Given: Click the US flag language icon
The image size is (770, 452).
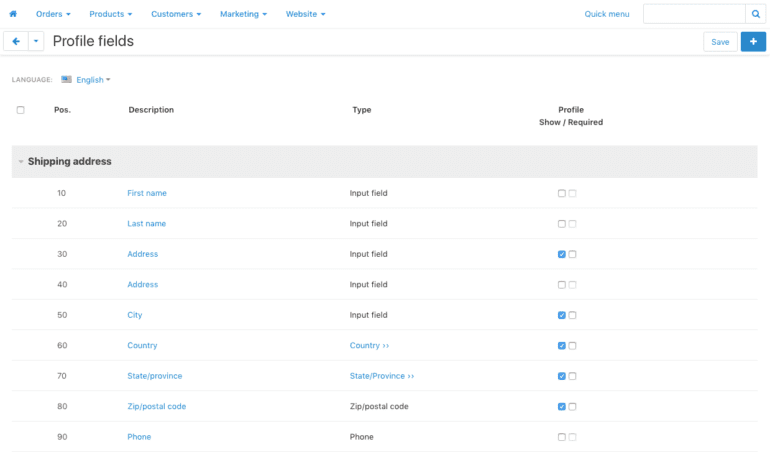Looking at the screenshot, I should [66, 80].
